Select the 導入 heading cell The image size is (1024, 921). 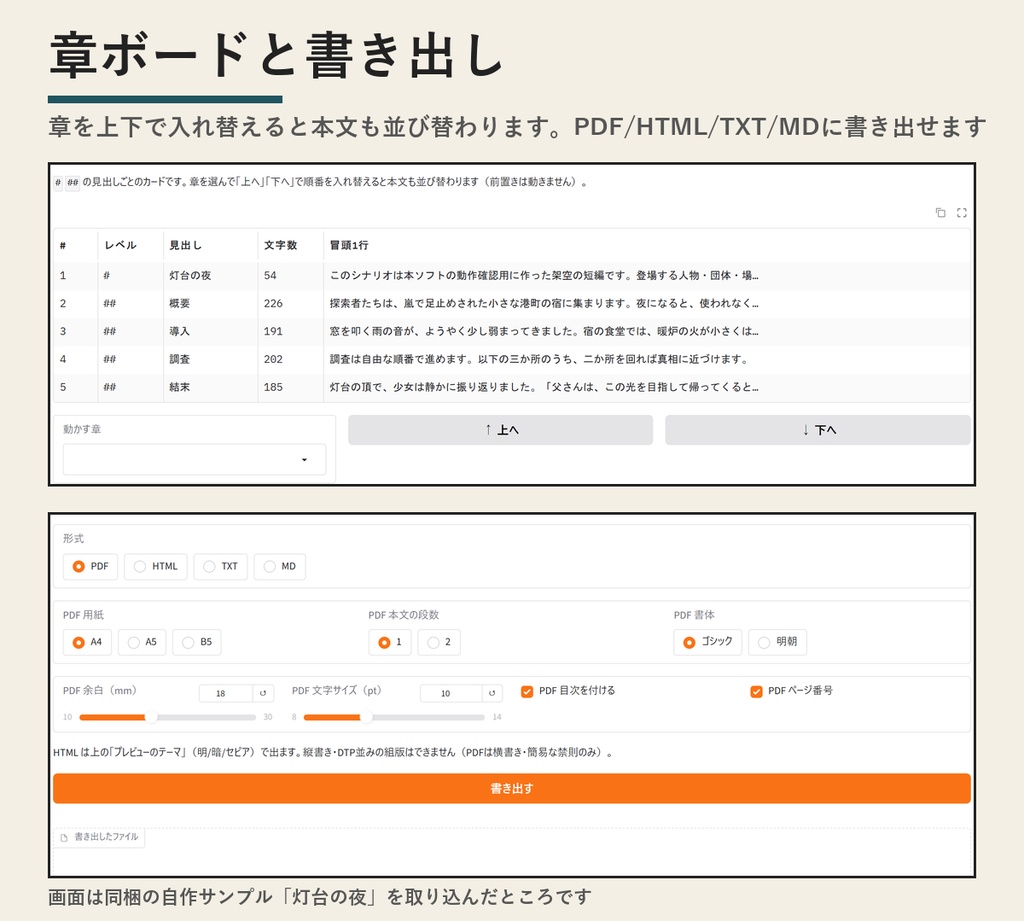[210, 331]
